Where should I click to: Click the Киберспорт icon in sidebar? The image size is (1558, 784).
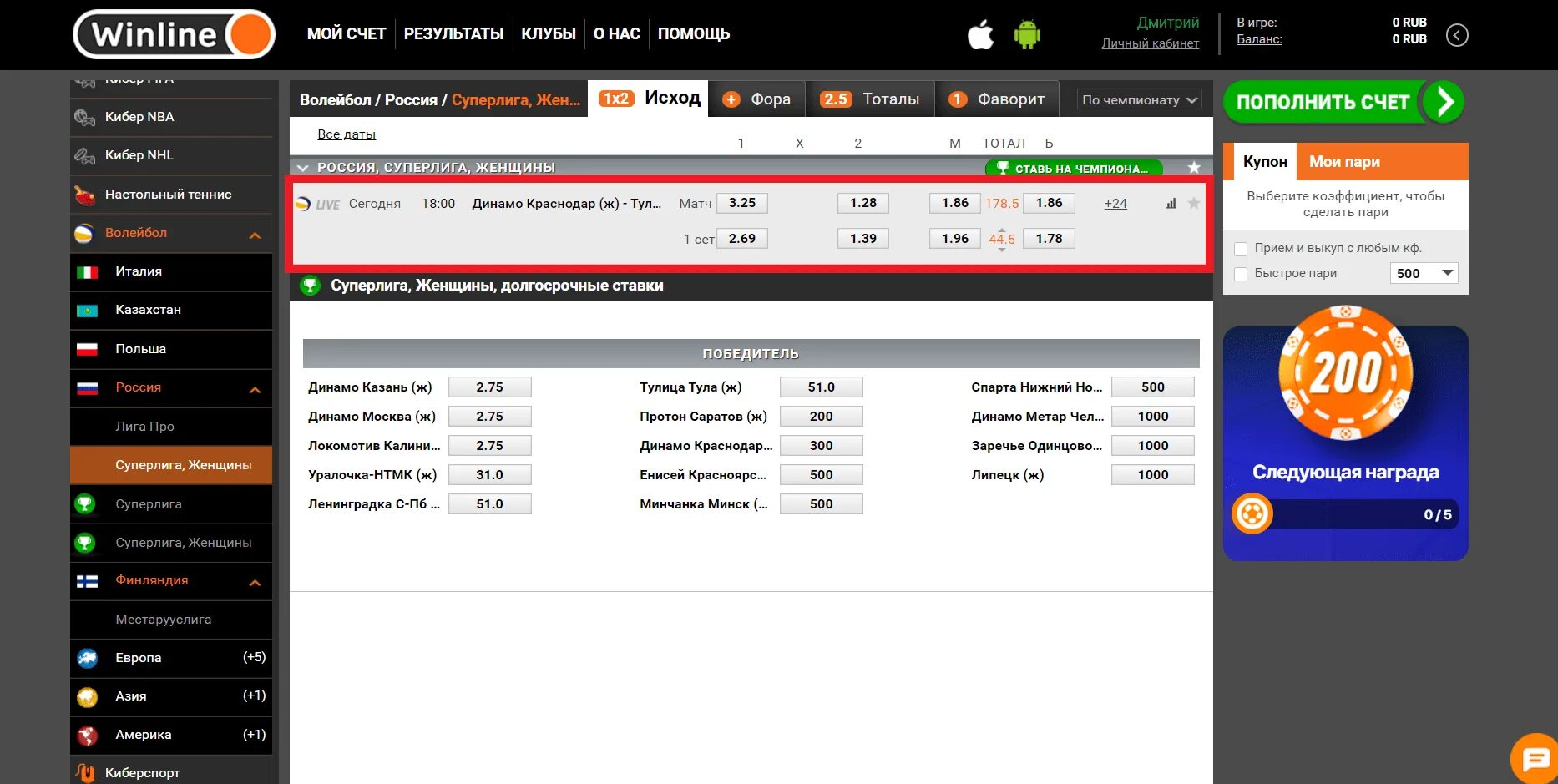pyautogui.click(x=84, y=773)
